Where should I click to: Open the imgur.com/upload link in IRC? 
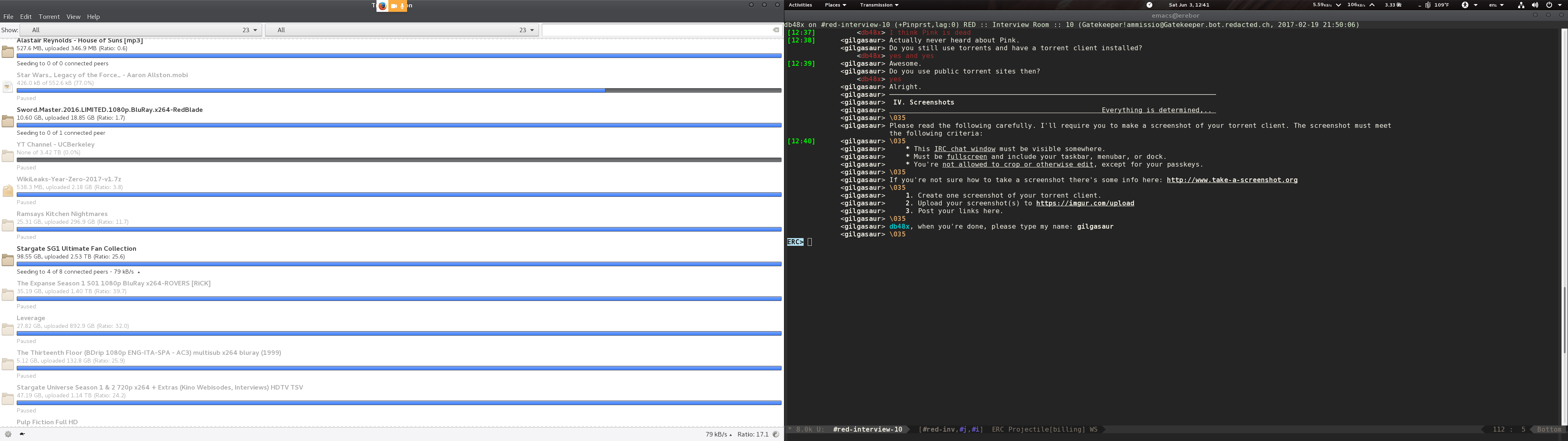click(1085, 203)
